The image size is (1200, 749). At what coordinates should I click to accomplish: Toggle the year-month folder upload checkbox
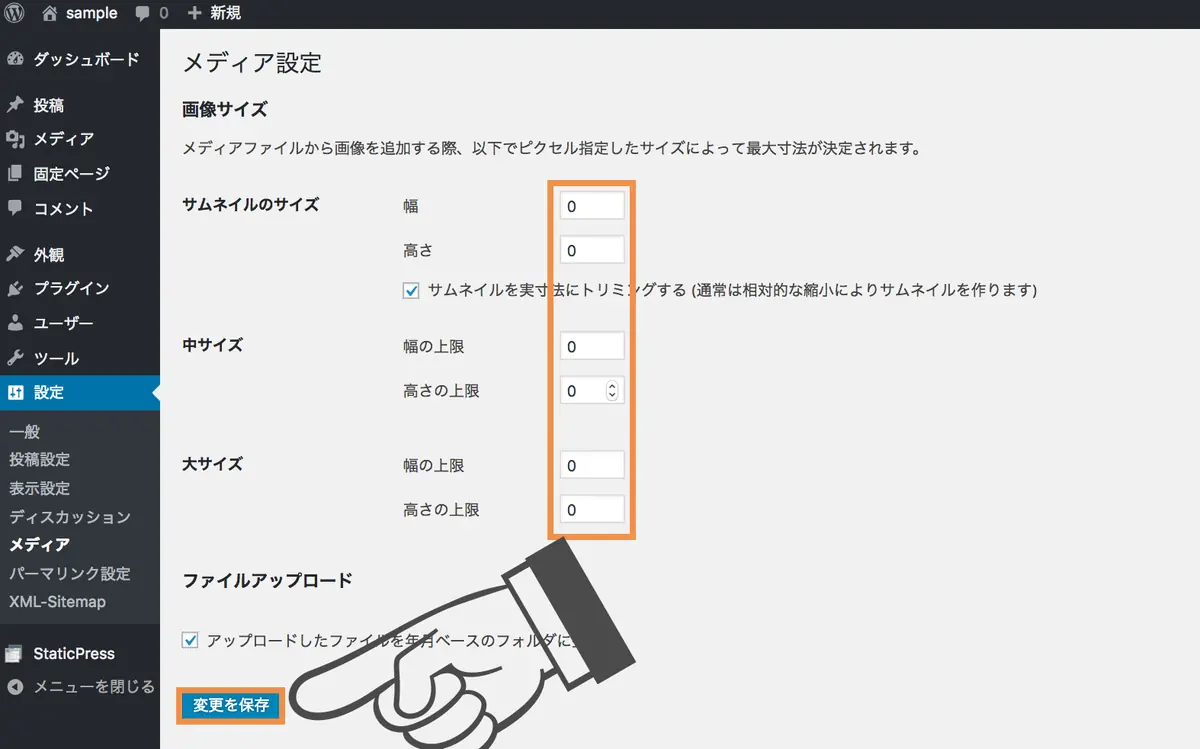[x=191, y=639]
